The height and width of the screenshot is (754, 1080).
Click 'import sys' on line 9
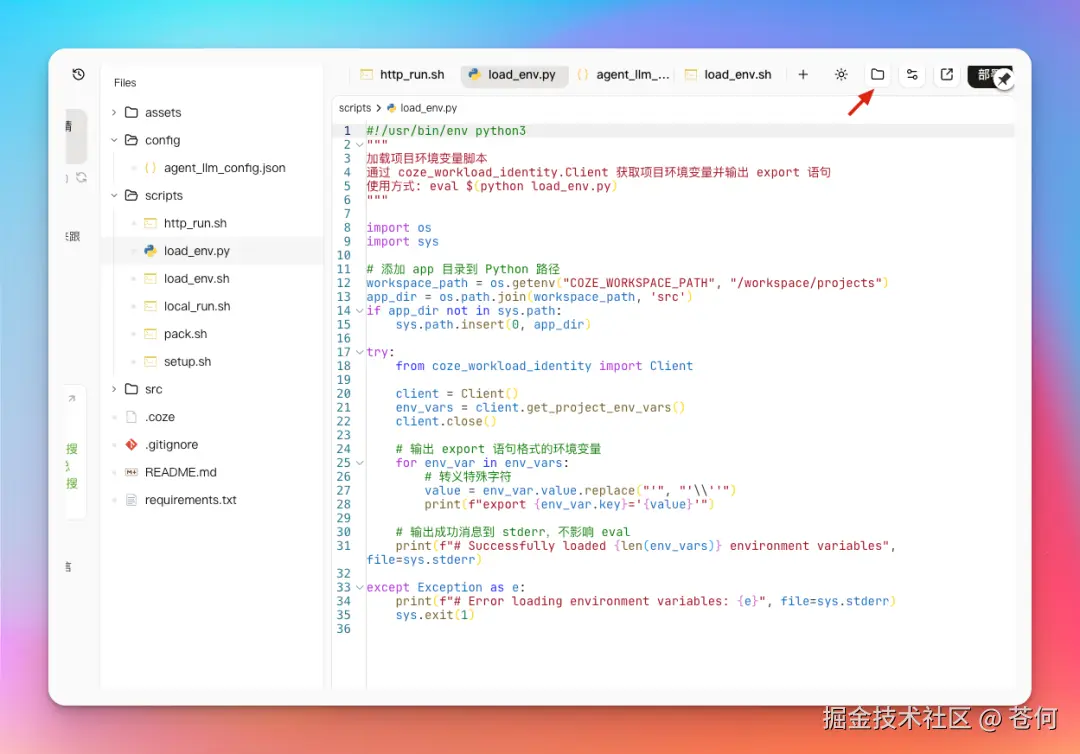(x=402, y=242)
